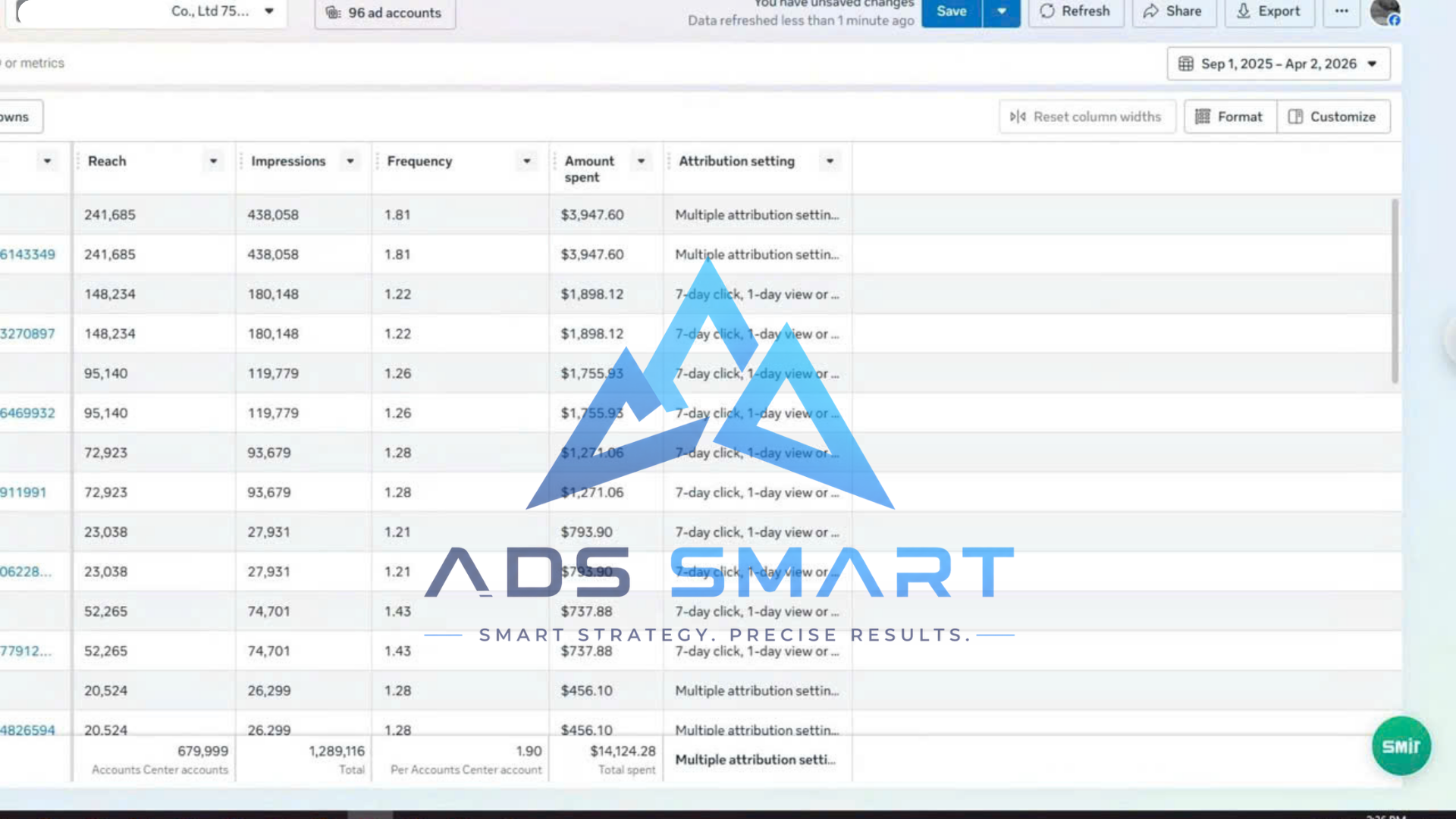Select first-row impressions value 438,058

[273, 215]
